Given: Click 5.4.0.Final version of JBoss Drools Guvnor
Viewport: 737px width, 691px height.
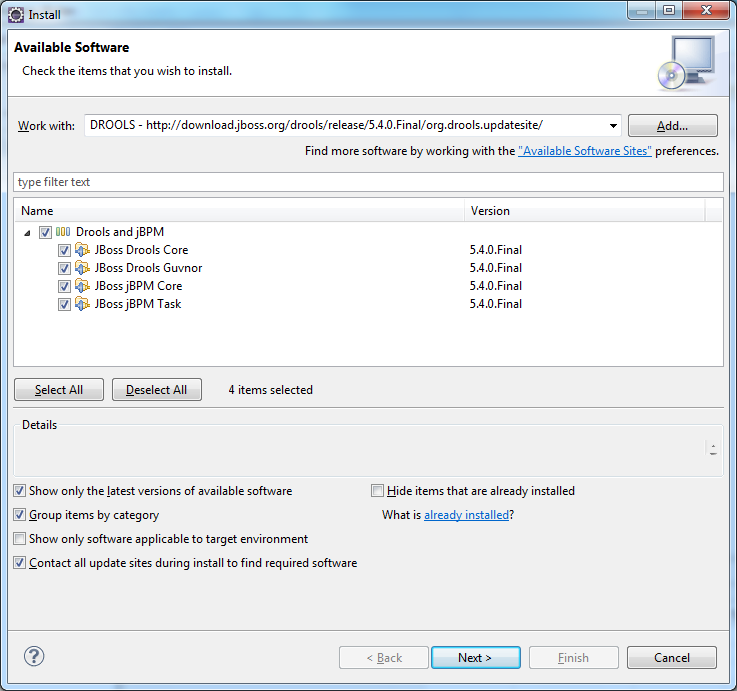Looking at the screenshot, I should tap(495, 268).
